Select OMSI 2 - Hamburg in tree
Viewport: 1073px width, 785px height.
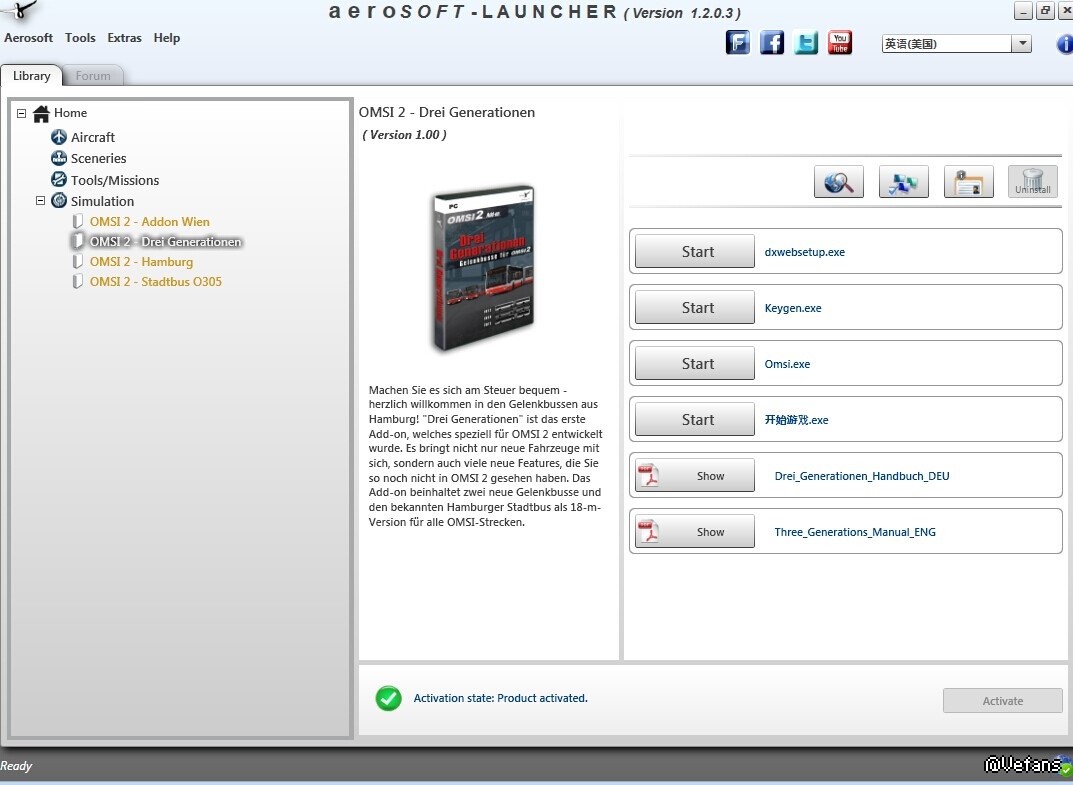tap(141, 262)
